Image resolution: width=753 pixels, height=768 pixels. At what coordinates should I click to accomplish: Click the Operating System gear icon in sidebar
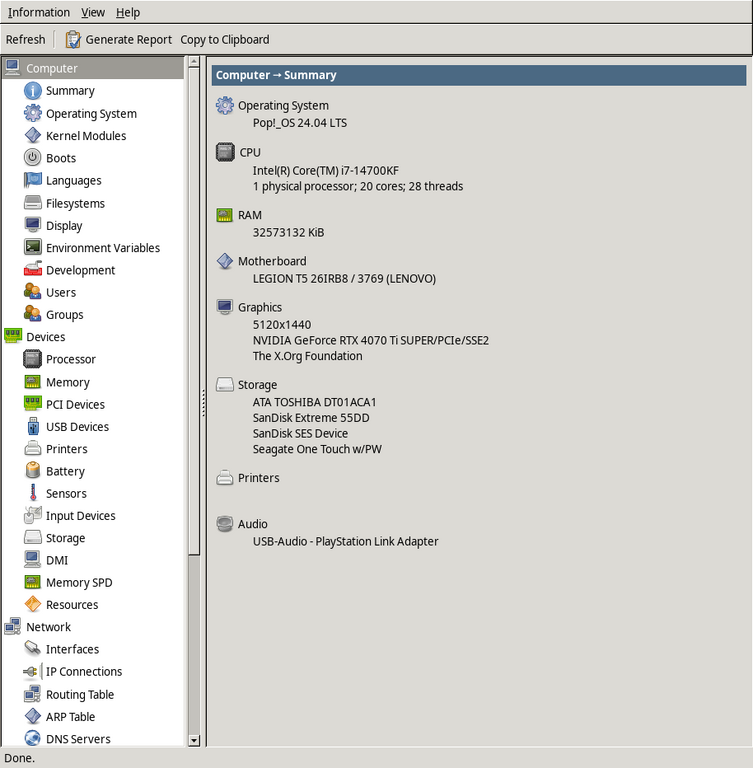(x=32, y=113)
